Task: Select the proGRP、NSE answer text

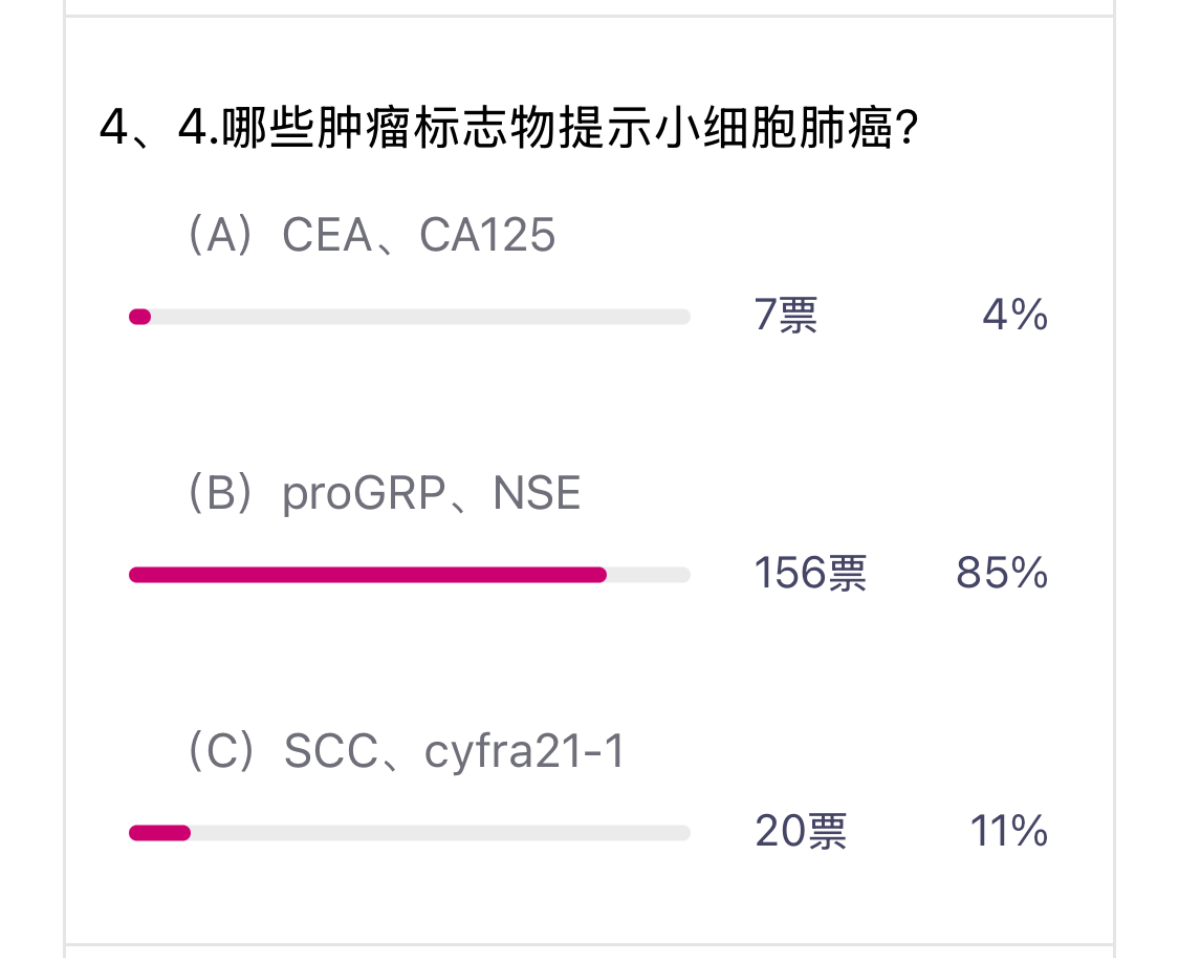Action: [431, 494]
